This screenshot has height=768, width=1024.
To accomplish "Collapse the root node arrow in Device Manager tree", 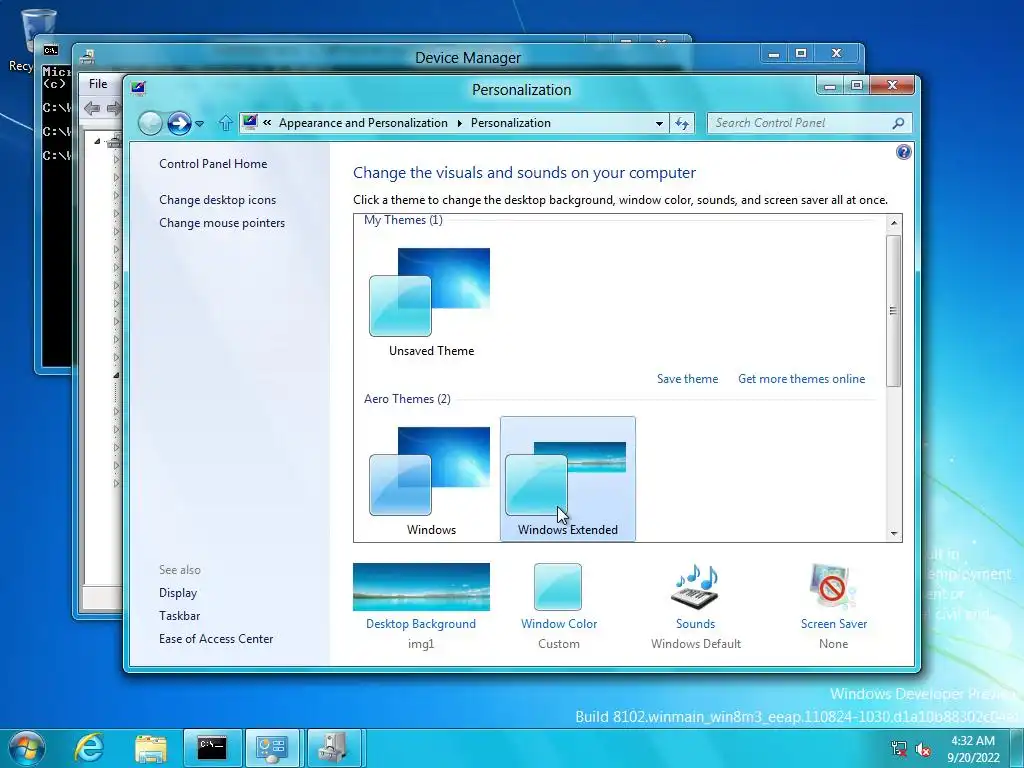I will 97,141.
